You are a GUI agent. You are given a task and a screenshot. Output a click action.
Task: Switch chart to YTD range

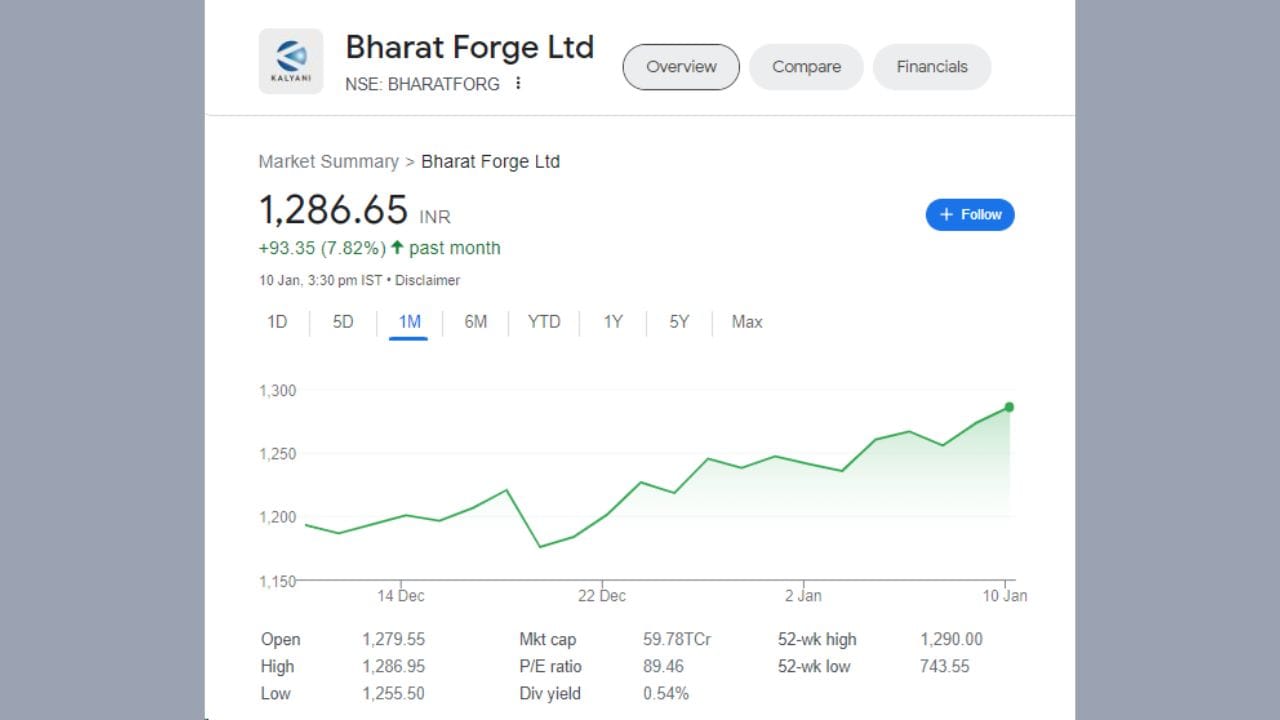click(x=544, y=322)
